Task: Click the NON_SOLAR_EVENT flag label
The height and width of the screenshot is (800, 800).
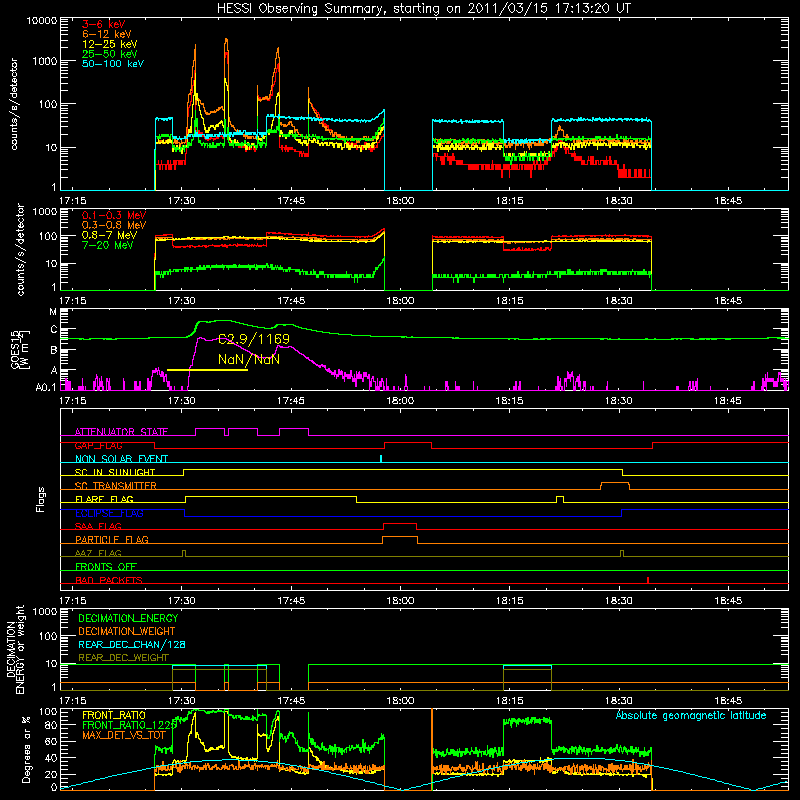Action: click(x=121, y=459)
